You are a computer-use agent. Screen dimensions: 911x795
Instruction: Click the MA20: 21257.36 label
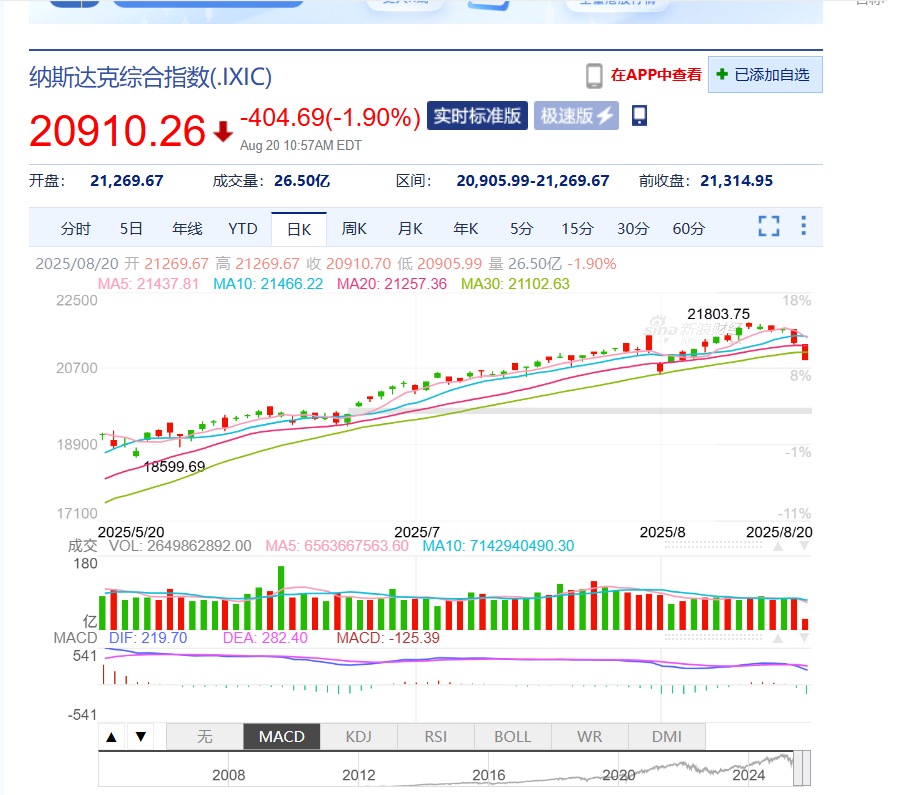pyautogui.click(x=392, y=284)
